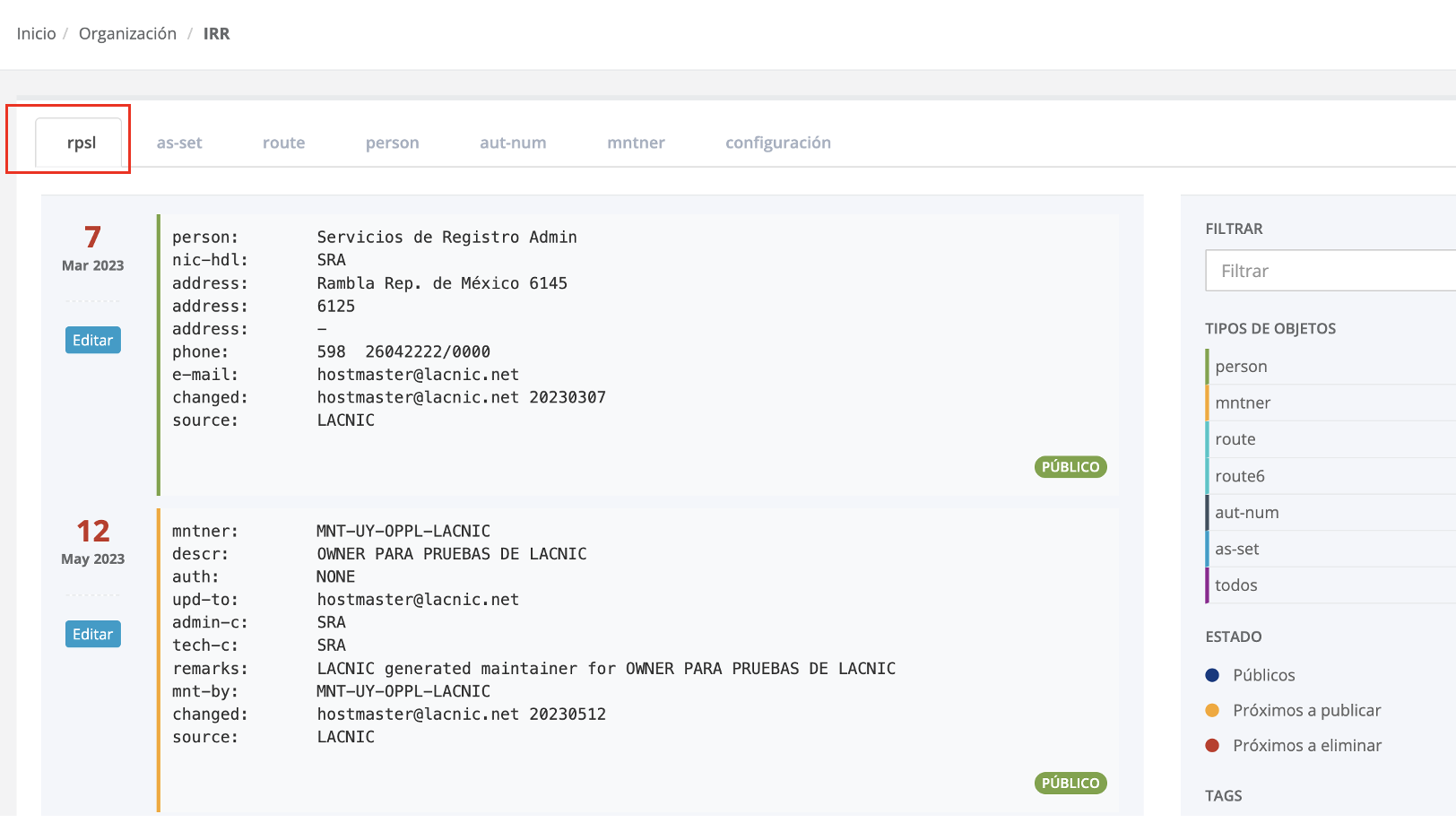Go to the mntner tab
The width and height of the screenshot is (1456, 823).
pyautogui.click(x=636, y=143)
